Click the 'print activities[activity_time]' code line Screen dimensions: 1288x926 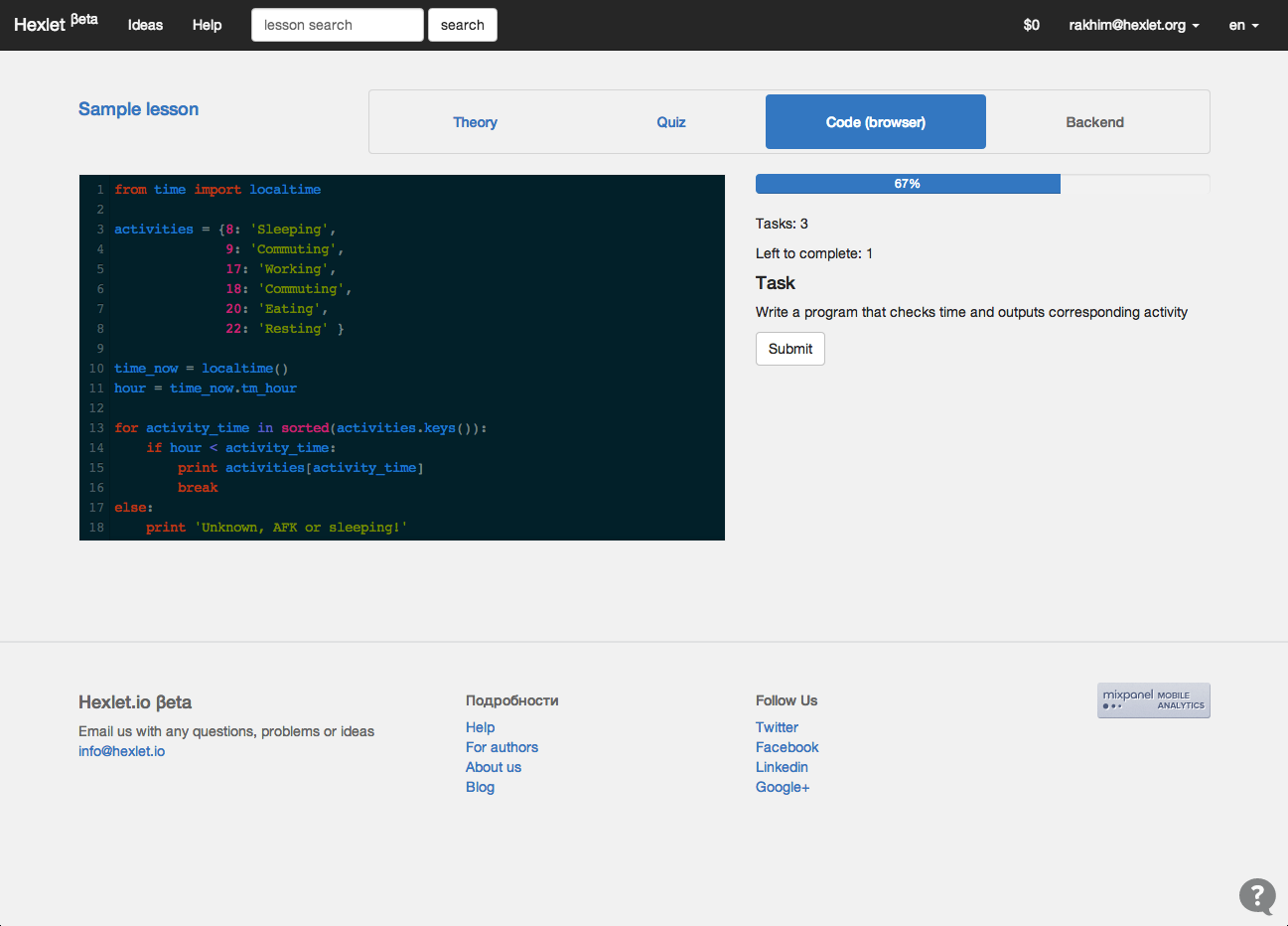301,468
